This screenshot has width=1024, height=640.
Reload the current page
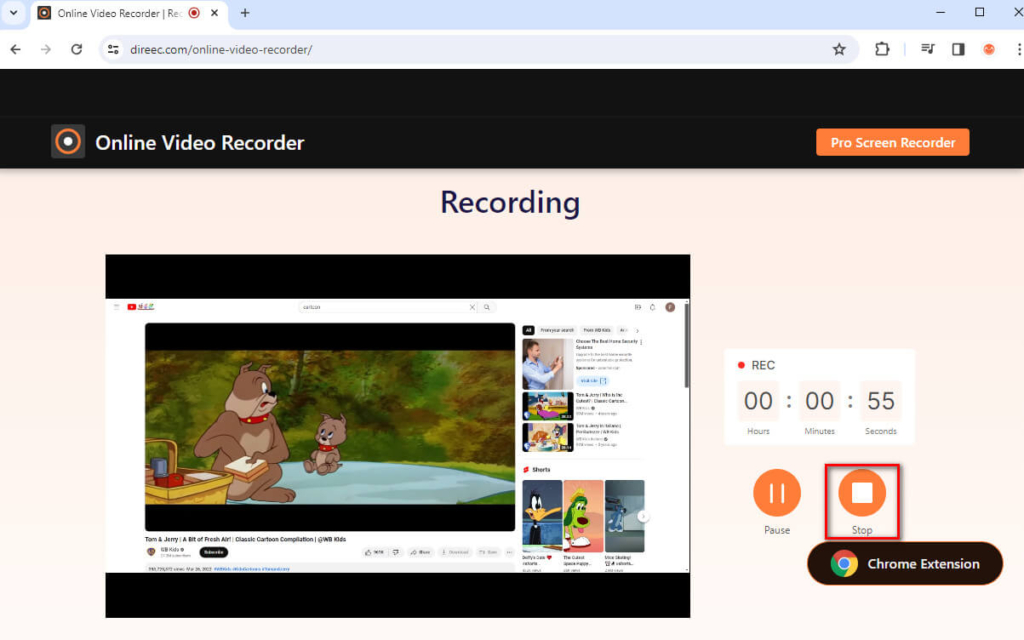point(76,49)
